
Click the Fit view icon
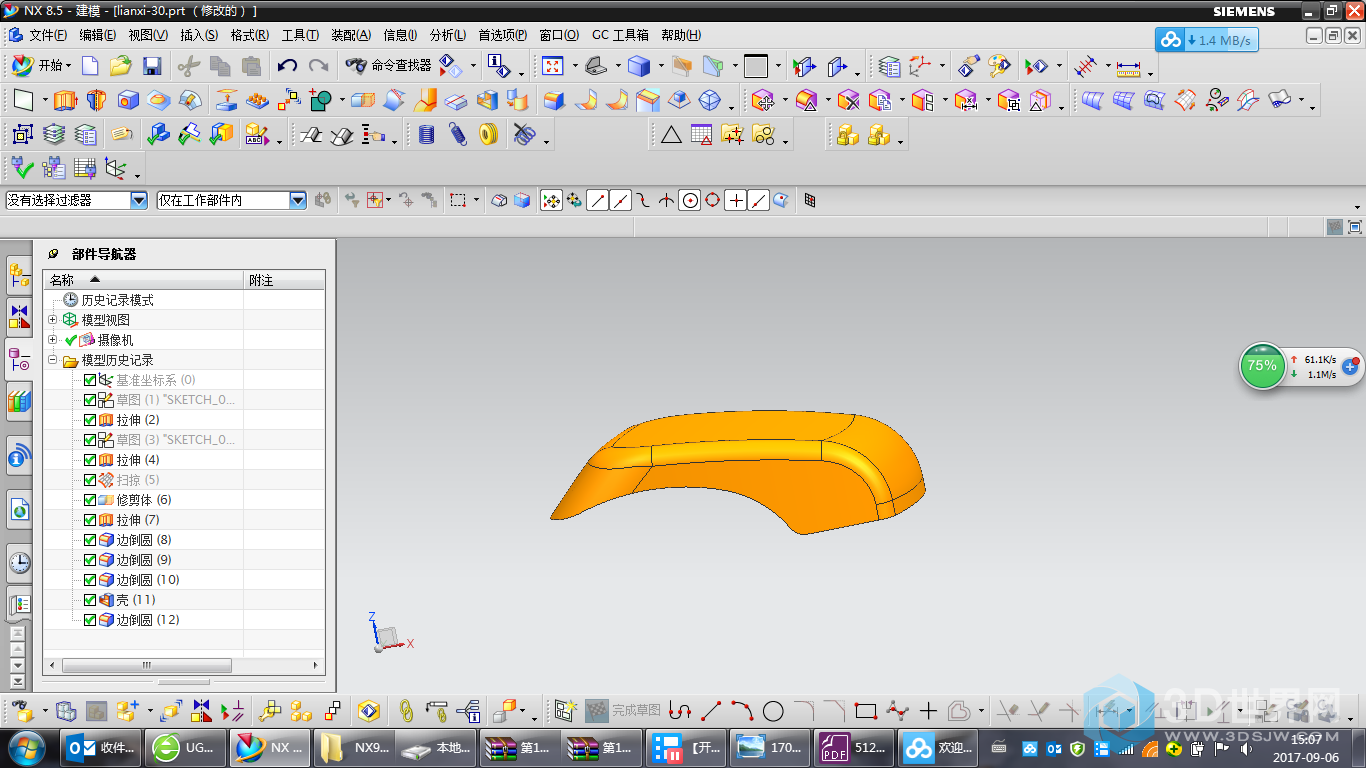pyautogui.click(x=552, y=66)
